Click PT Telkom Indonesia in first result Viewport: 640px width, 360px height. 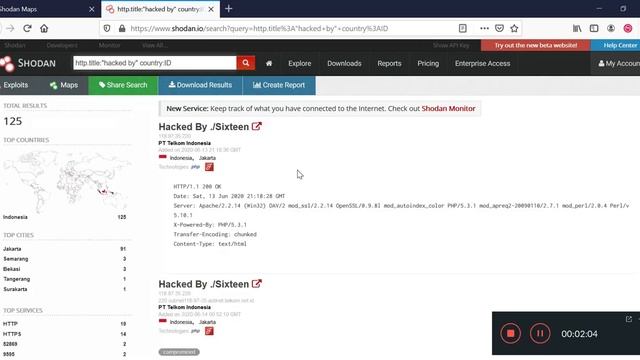(x=184, y=143)
